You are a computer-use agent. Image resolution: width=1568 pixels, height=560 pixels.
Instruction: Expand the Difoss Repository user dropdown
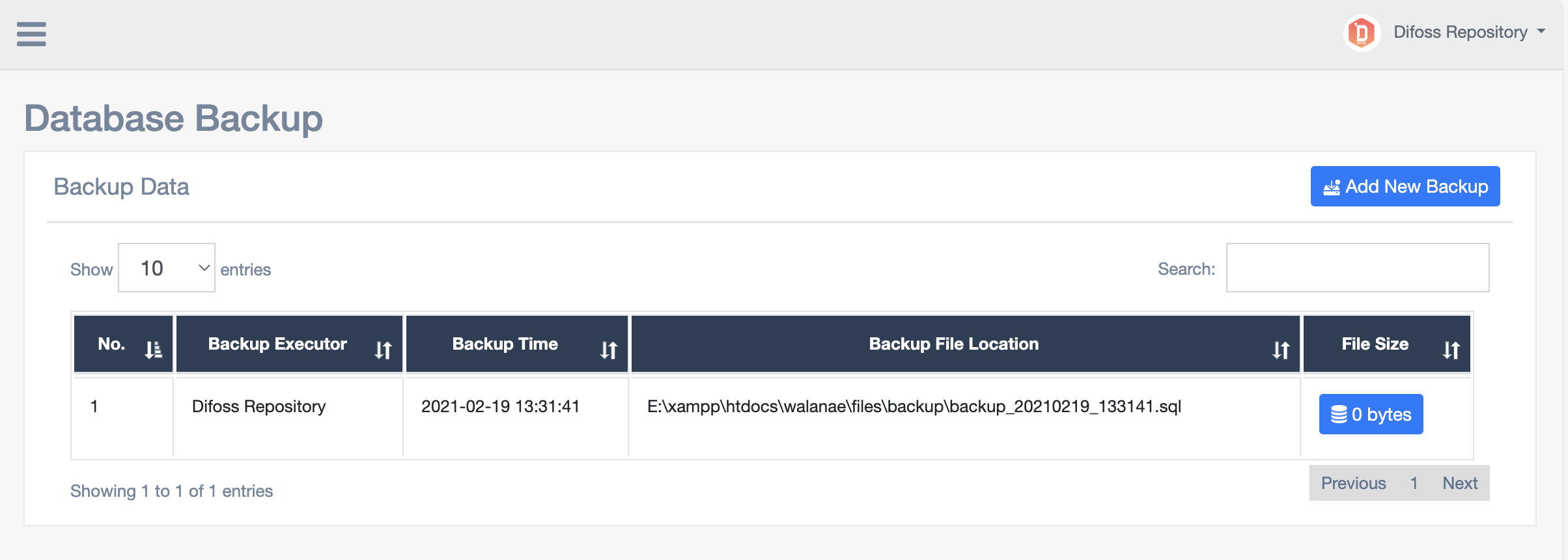(1541, 31)
